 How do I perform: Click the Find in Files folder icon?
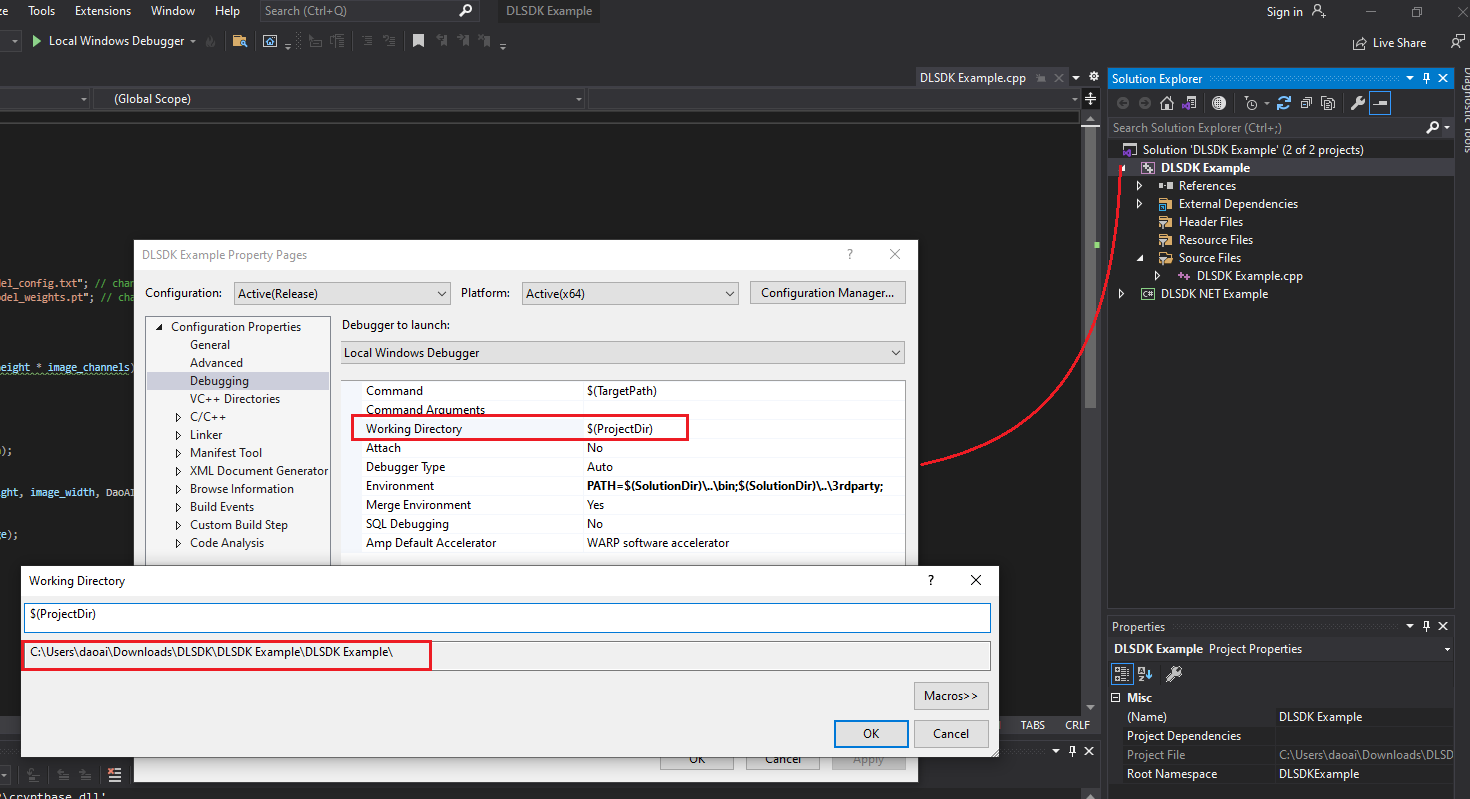point(240,41)
